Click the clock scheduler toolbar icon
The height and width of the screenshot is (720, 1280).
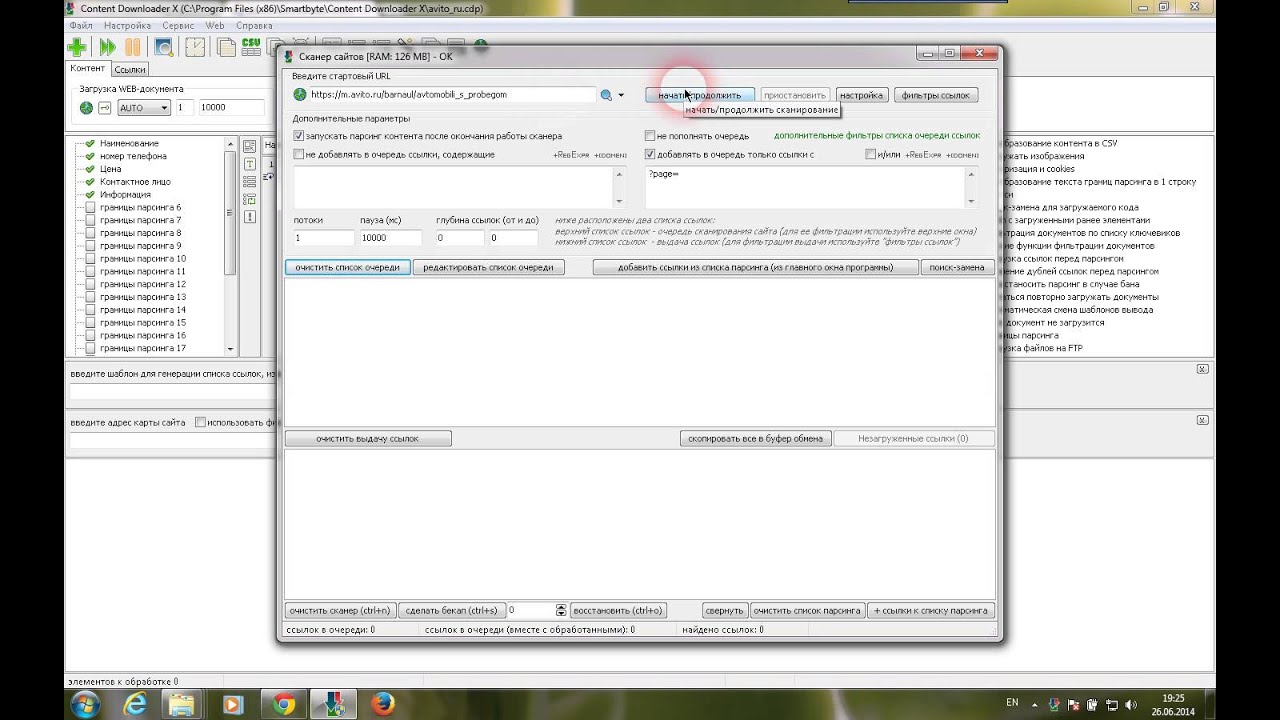pos(194,46)
